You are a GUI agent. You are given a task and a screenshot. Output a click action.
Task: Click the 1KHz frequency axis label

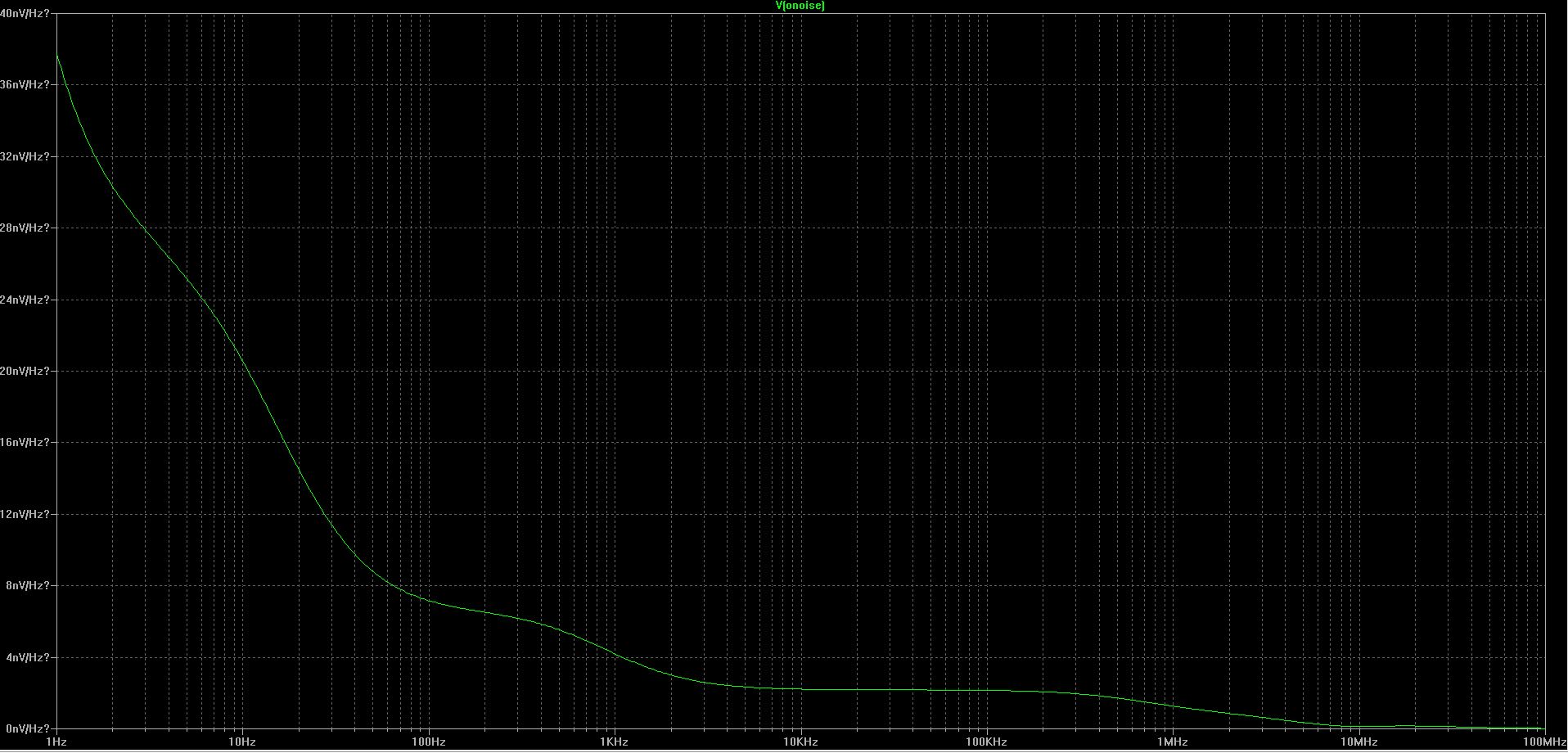pos(614,742)
